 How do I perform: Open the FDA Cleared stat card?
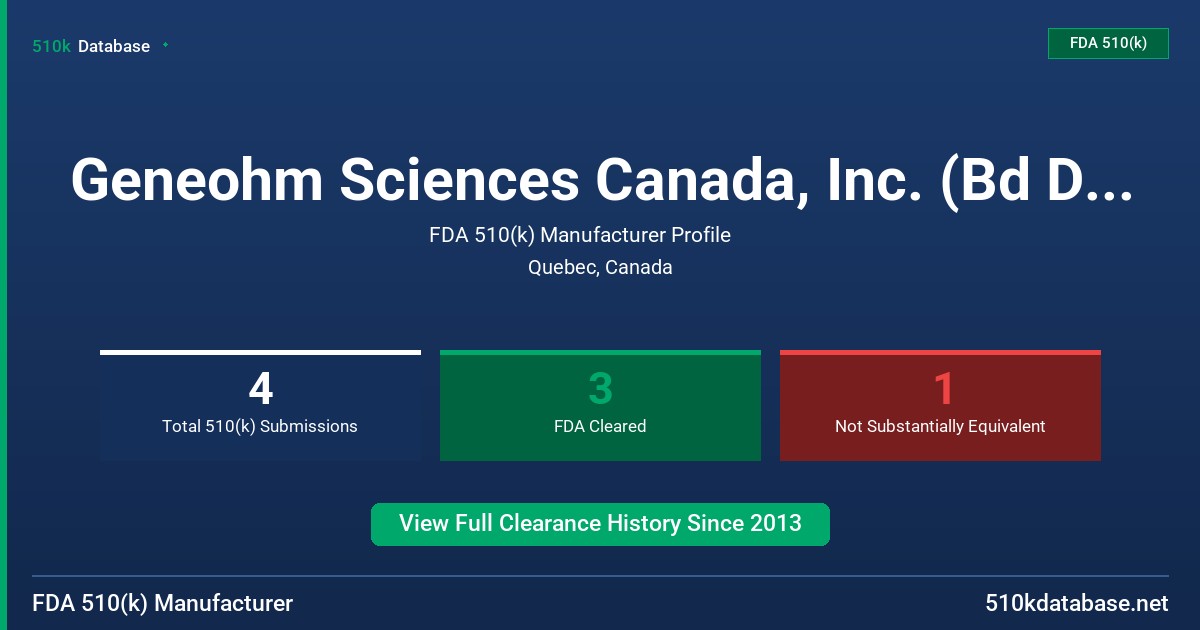pos(600,406)
